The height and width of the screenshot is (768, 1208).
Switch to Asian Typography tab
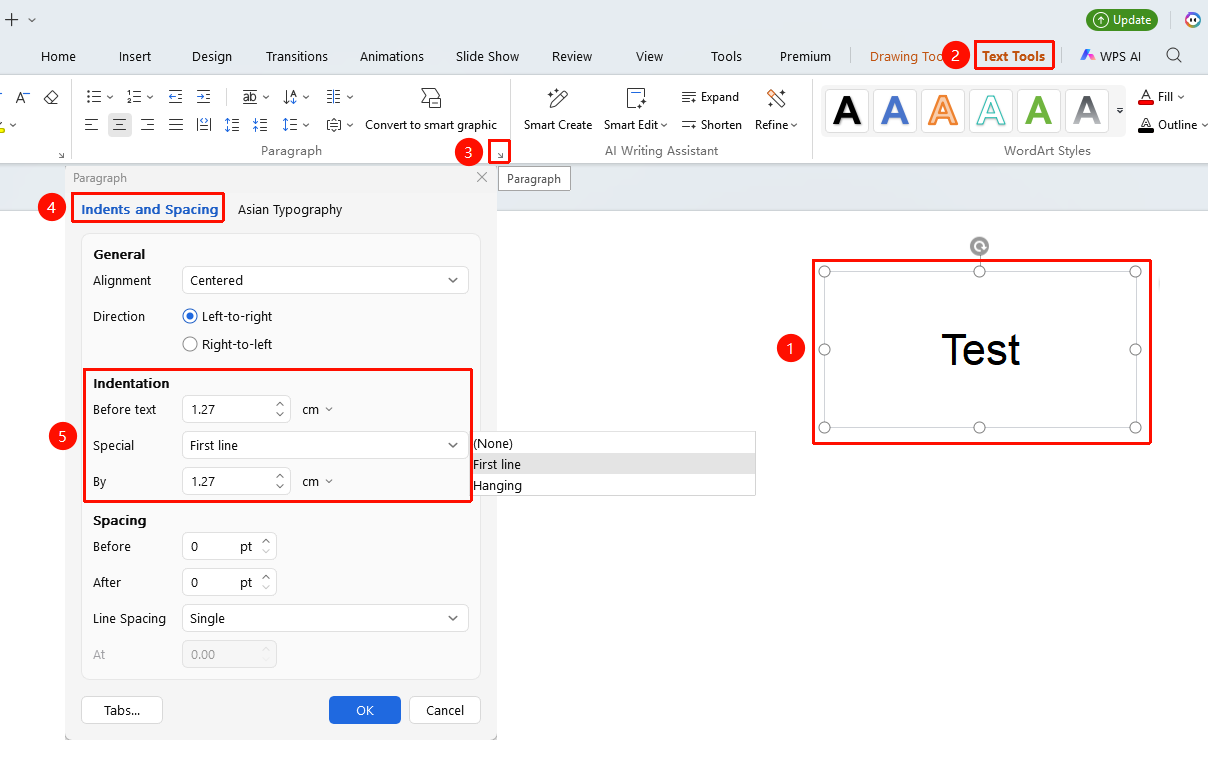290,209
